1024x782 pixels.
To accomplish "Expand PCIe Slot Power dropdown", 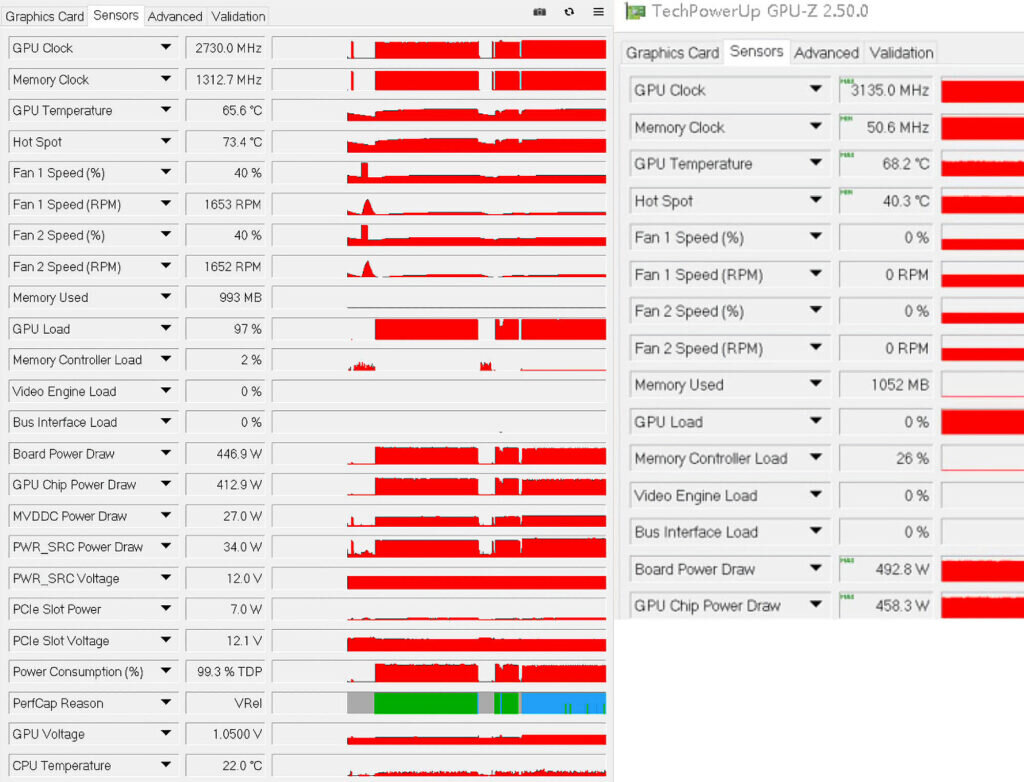I will [166, 608].
